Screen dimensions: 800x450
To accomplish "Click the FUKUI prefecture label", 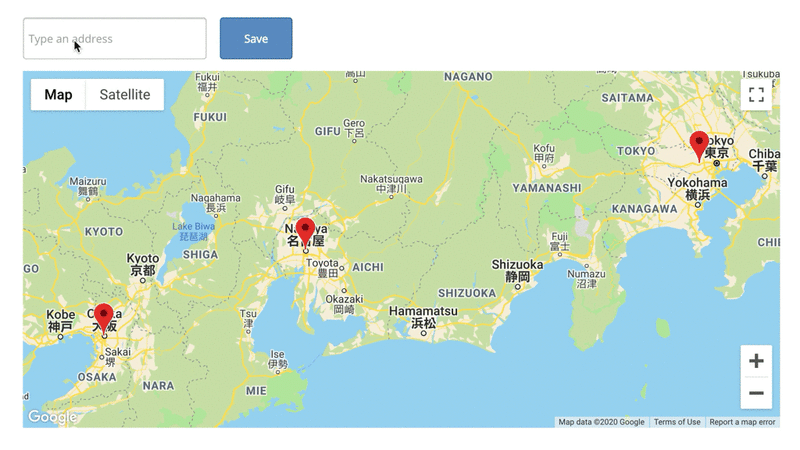I will point(210,117).
